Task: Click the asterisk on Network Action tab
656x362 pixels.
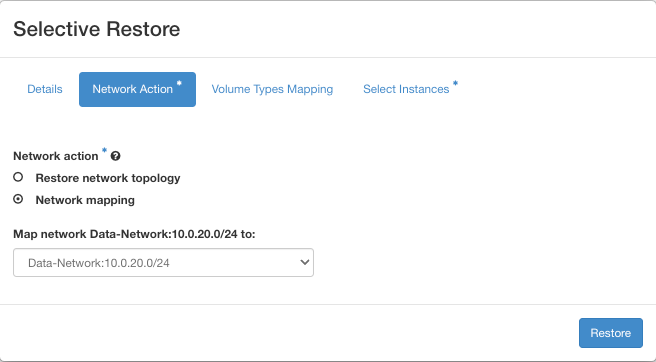Action: tap(179, 83)
